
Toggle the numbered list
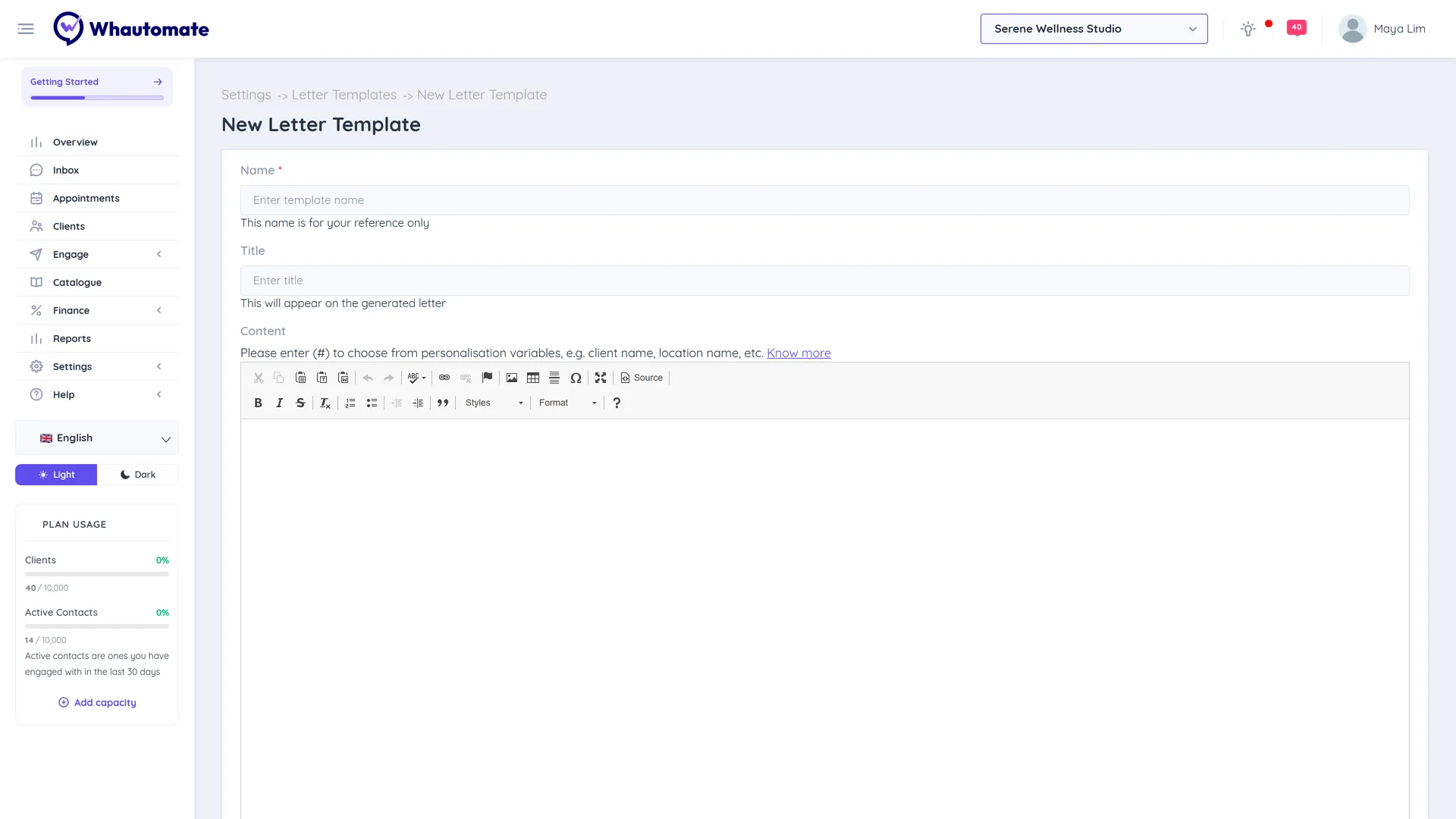point(350,403)
